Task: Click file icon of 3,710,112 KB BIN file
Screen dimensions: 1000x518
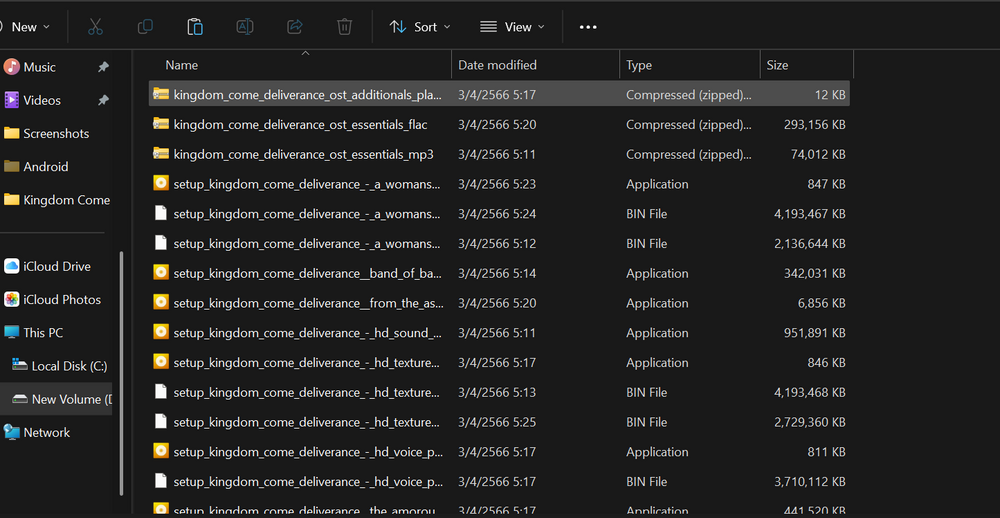Action: click(161, 481)
